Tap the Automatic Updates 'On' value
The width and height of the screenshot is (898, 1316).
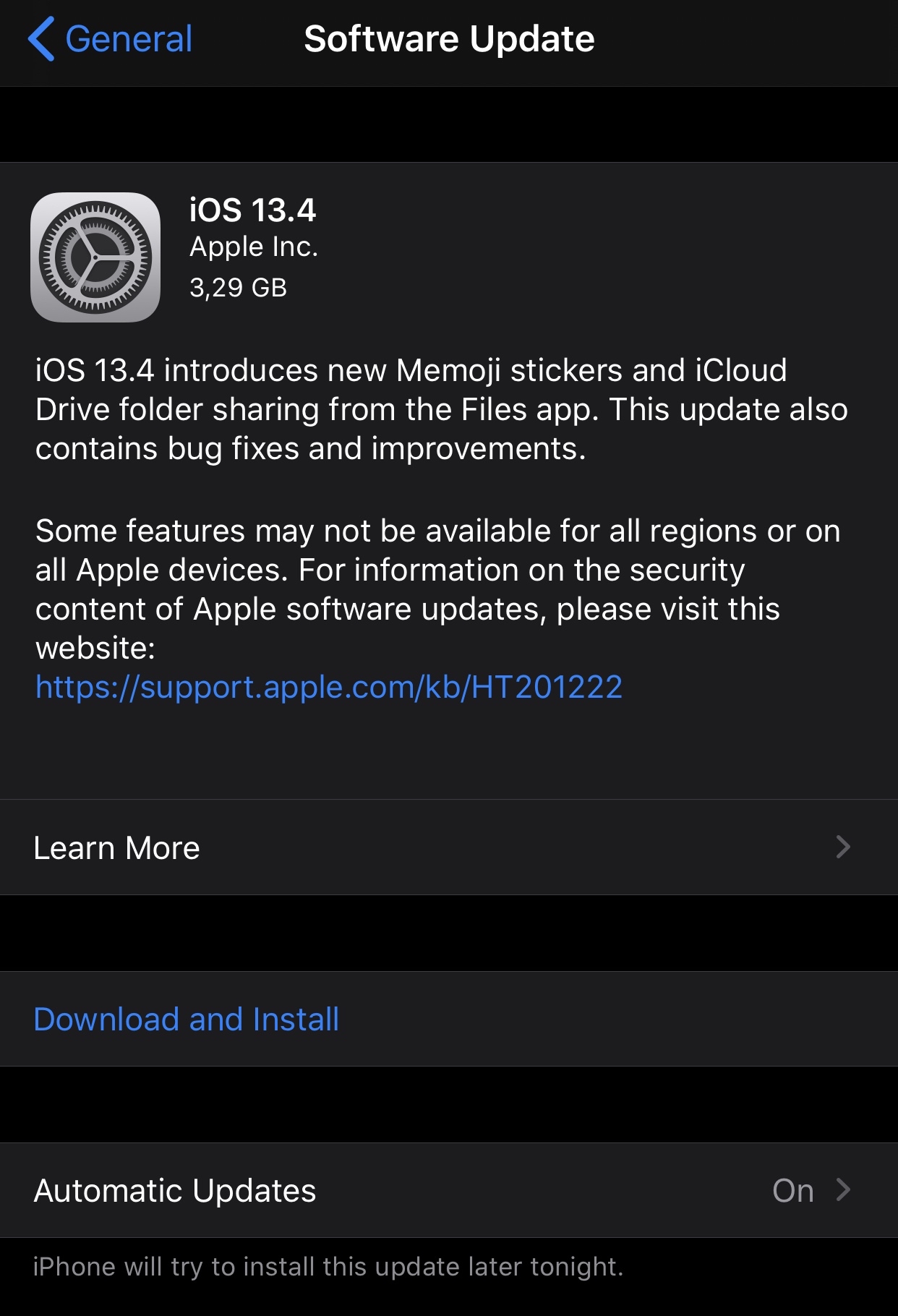click(x=793, y=1191)
